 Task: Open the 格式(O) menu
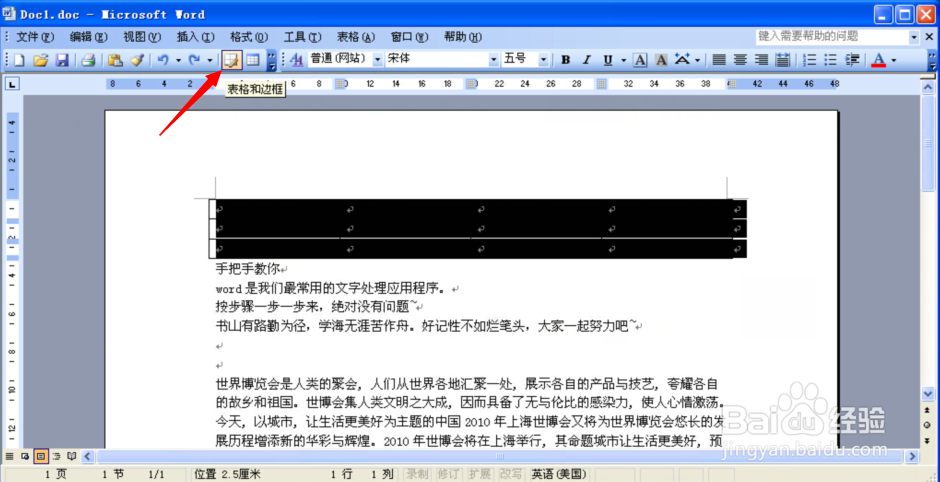[249, 37]
